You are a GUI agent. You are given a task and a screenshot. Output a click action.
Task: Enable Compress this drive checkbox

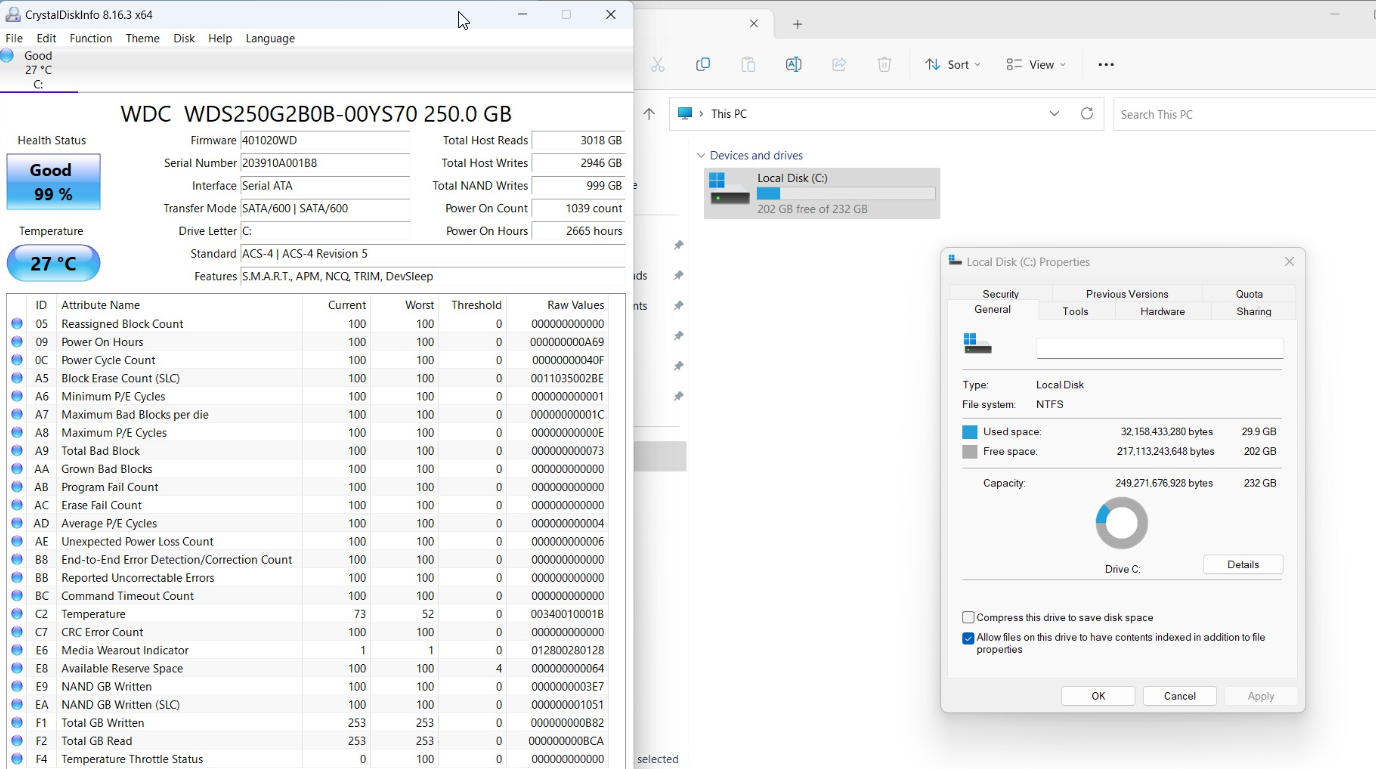point(968,618)
